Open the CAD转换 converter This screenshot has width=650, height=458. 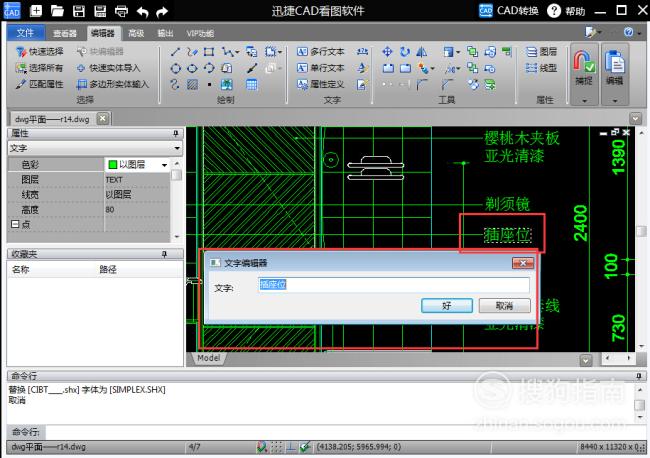[x=509, y=11]
